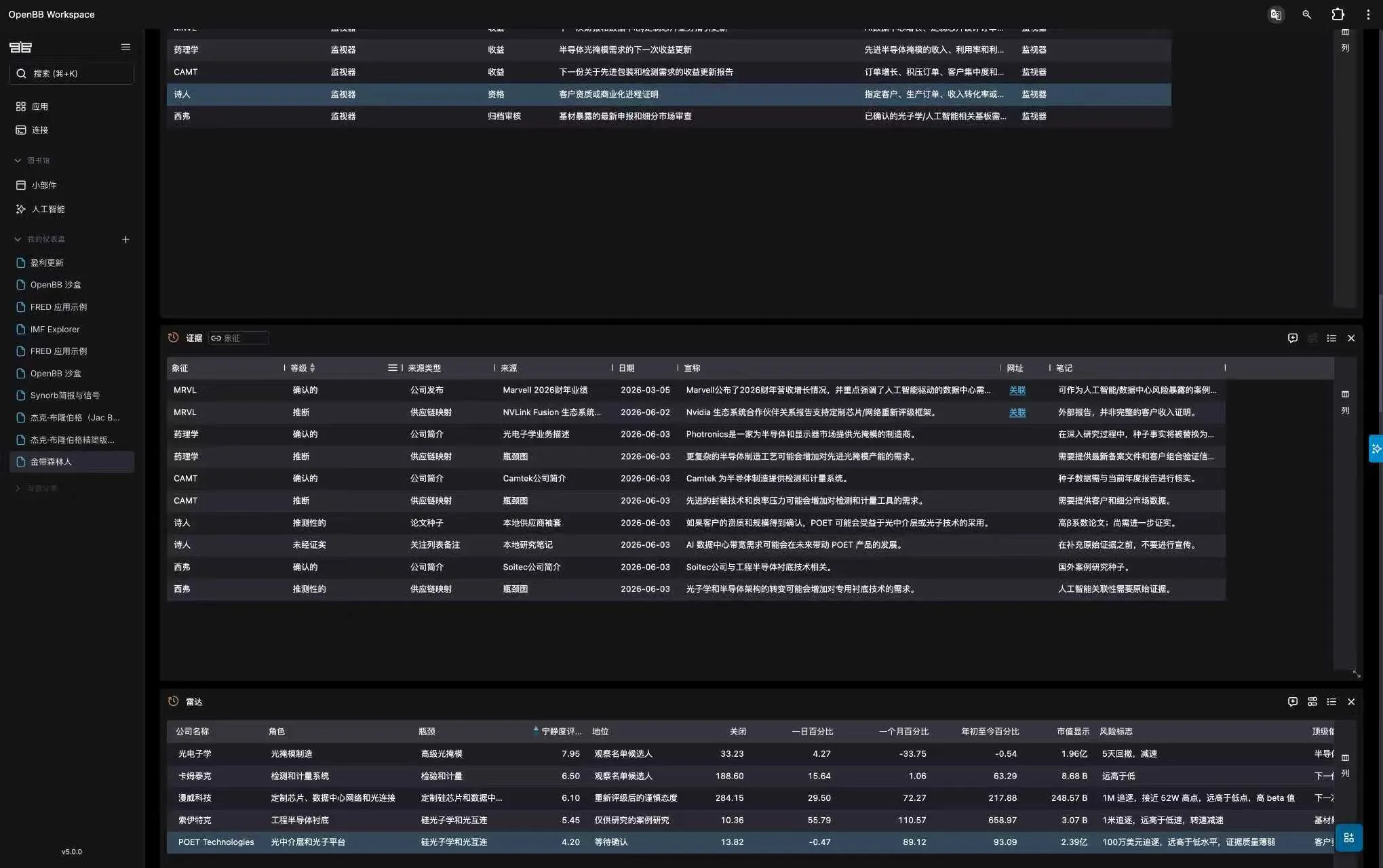The width and height of the screenshot is (1383, 868).
Task: Click the OpenBB logo in sidebar
Action: (20, 47)
